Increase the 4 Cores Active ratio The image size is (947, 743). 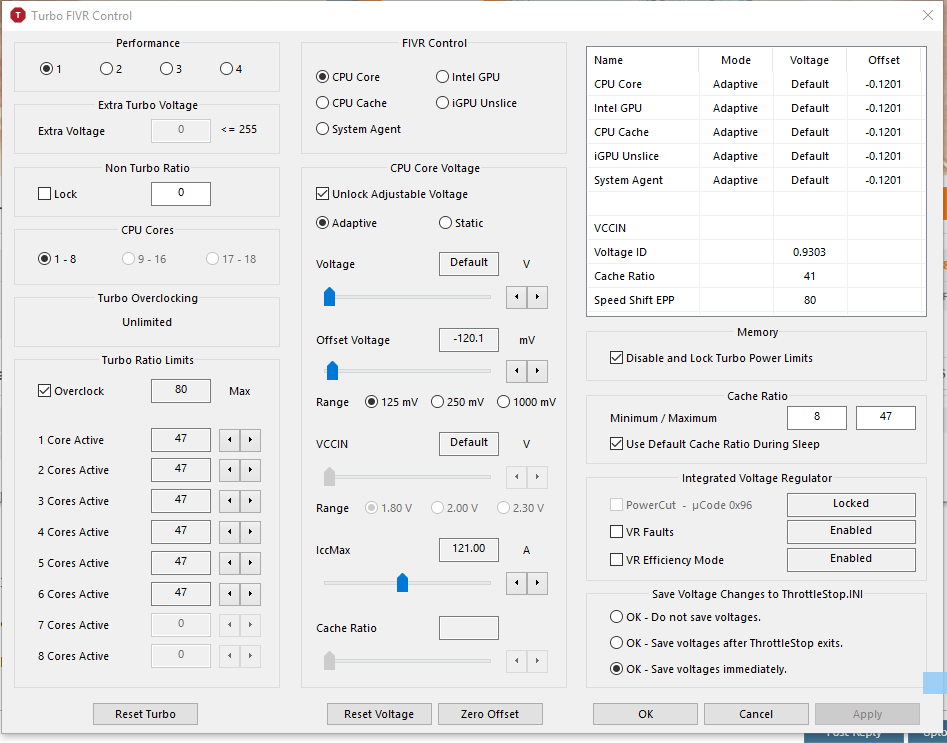(x=250, y=532)
